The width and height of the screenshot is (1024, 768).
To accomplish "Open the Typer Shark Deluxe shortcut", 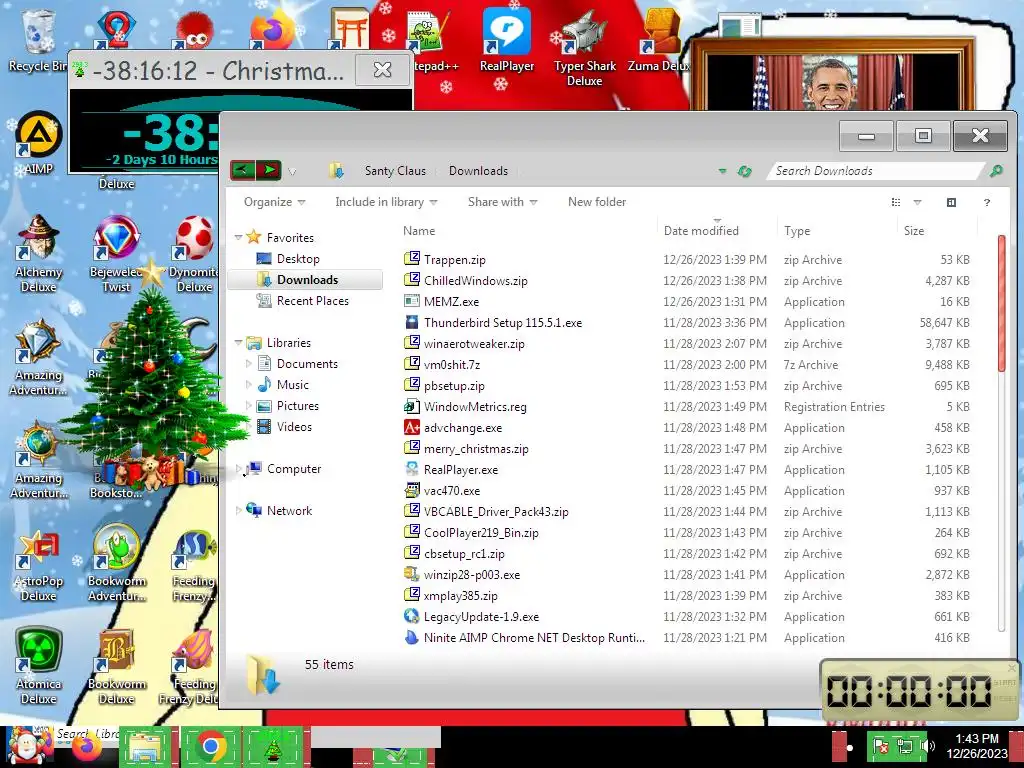I will [584, 49].
